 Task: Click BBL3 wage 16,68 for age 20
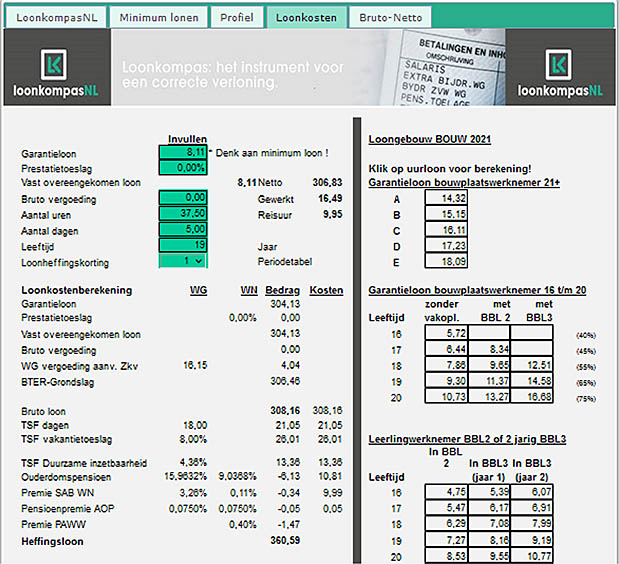tap(532, 396)
